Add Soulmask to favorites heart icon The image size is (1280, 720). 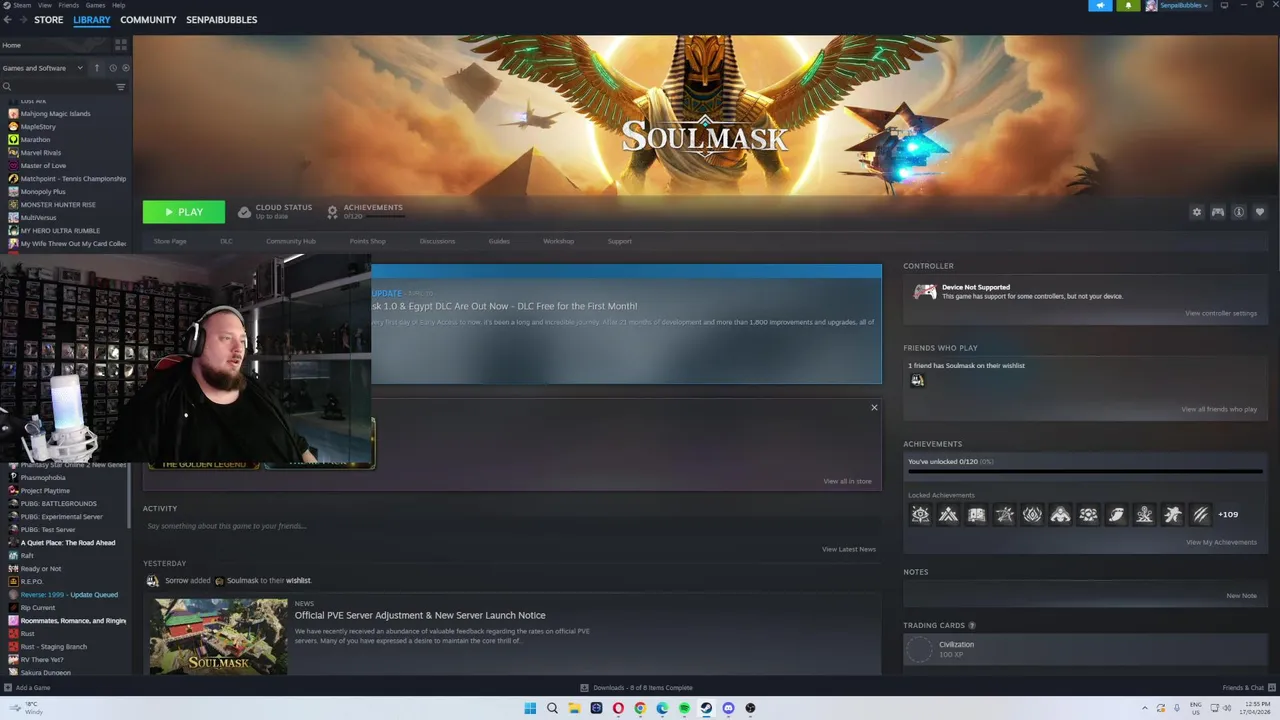pos(1260,212)
